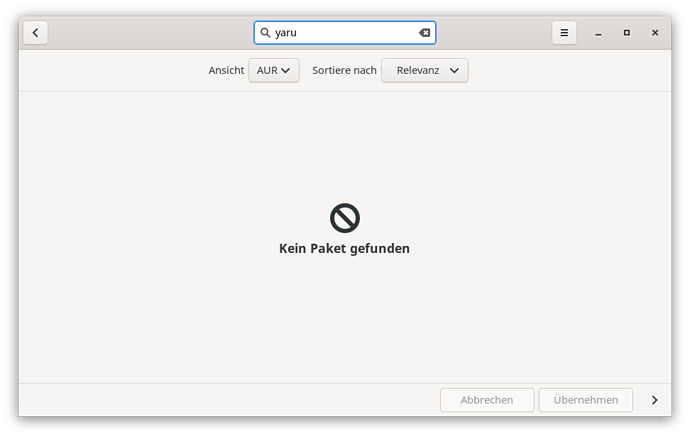690x436 pixels.
Task: Click the 'Kein Paket gefunden' message
Action: point(344,249)
